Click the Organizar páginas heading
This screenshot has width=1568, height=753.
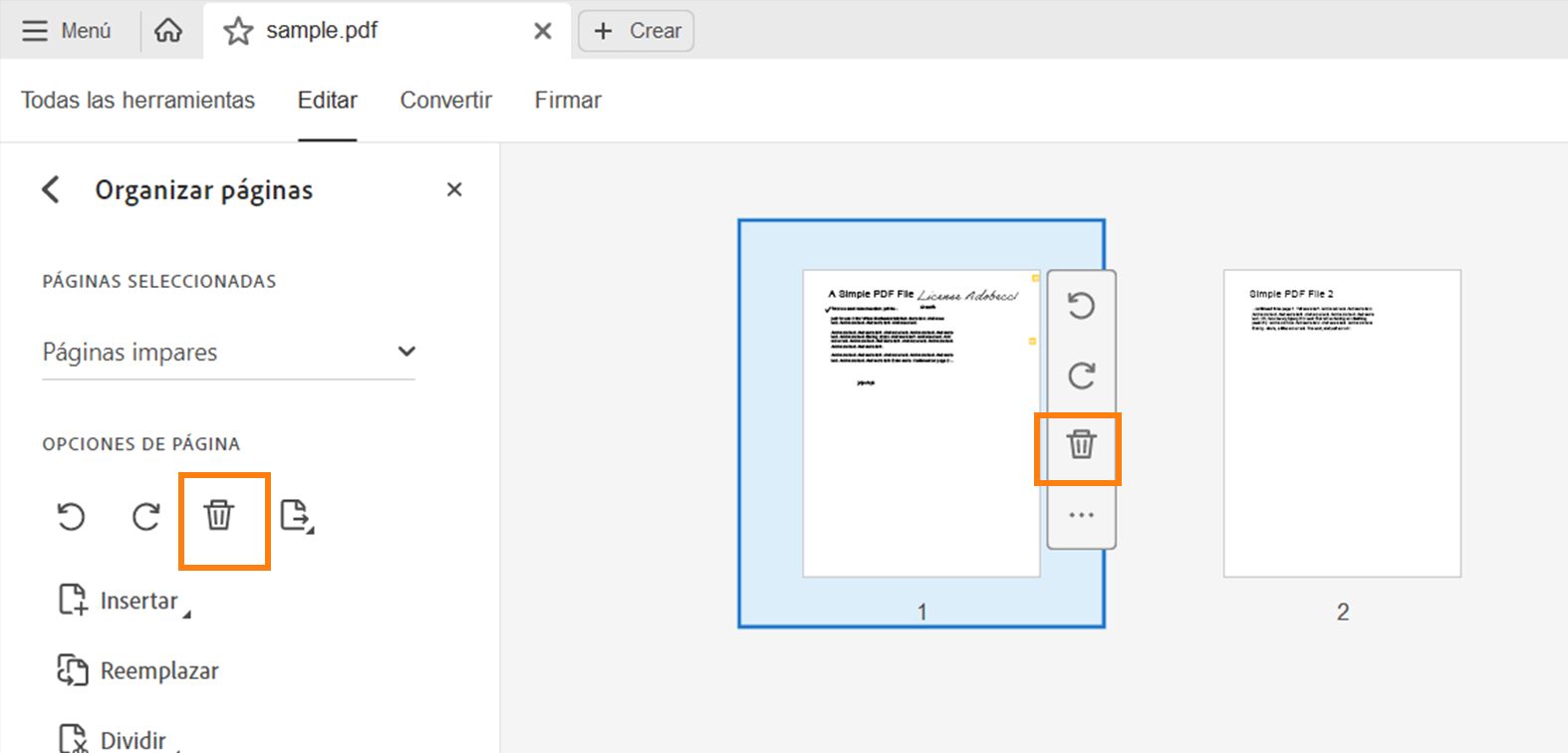(204, 190)
